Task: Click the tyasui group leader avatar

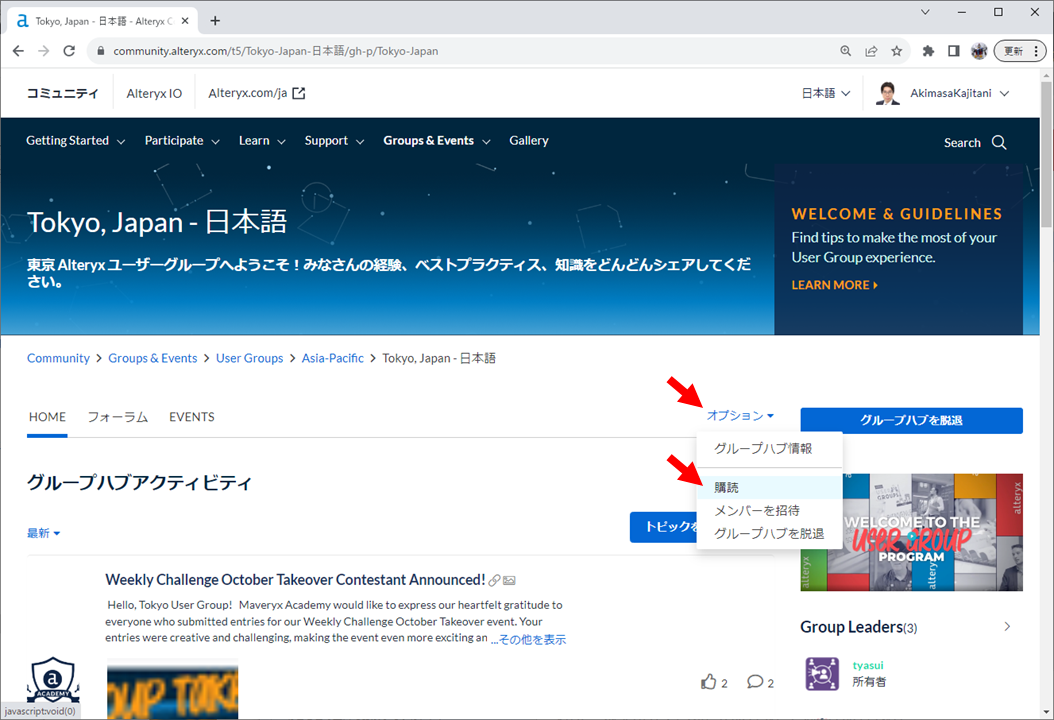Action: coord(822,673)
